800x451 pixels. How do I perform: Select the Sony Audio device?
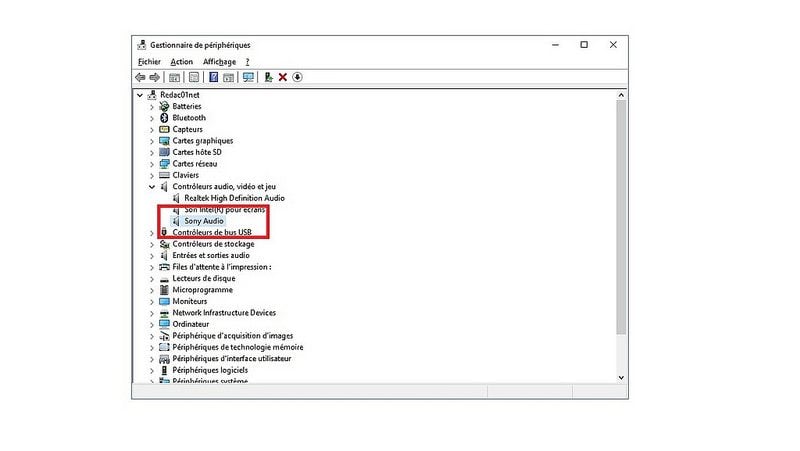point(204,221)
